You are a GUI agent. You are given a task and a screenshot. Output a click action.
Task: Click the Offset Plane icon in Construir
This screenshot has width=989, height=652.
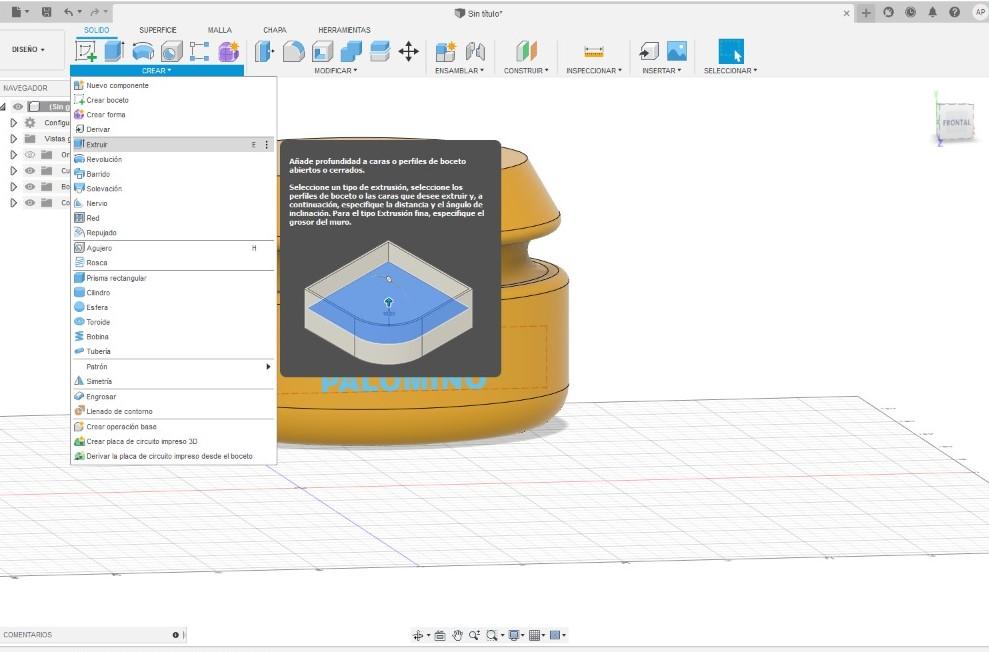point(526,51)
